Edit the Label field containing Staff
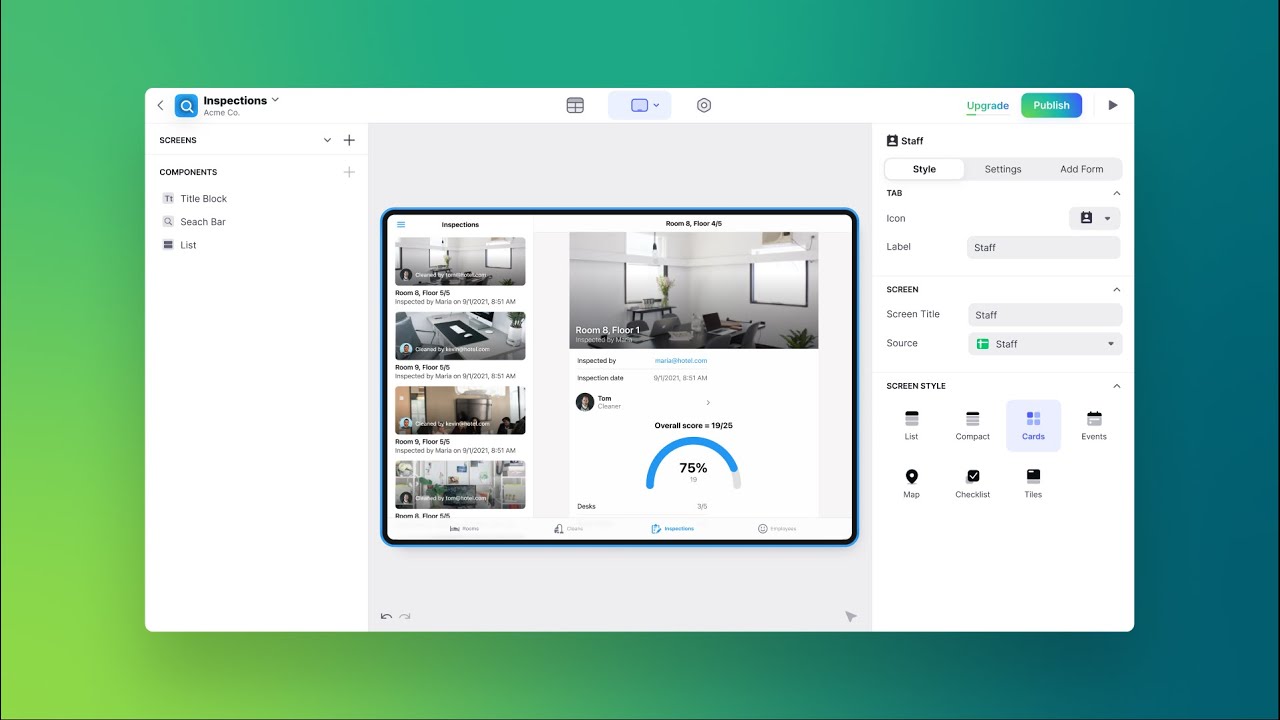The image size is (1280, 720). (x=1044, y=247)
